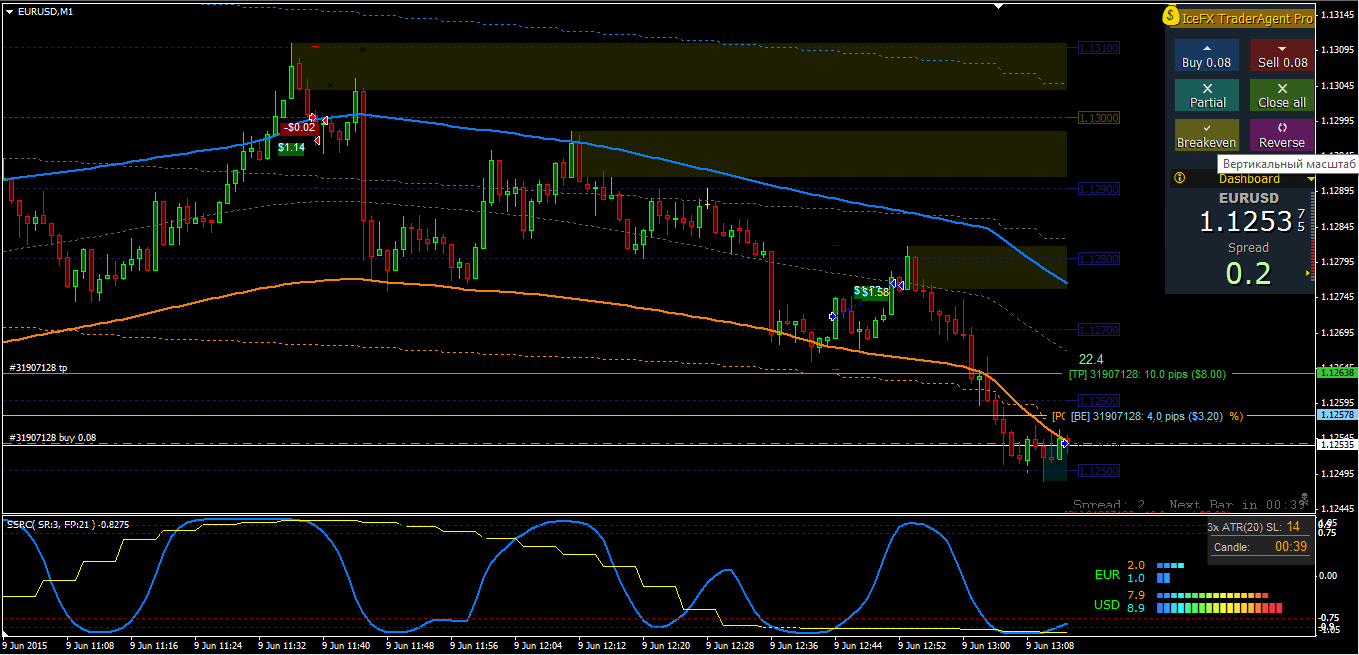Click the EUR 2.0 strength meter bar
Viewport: 1359px width, 655px height.
click(x=1170, y=565)
